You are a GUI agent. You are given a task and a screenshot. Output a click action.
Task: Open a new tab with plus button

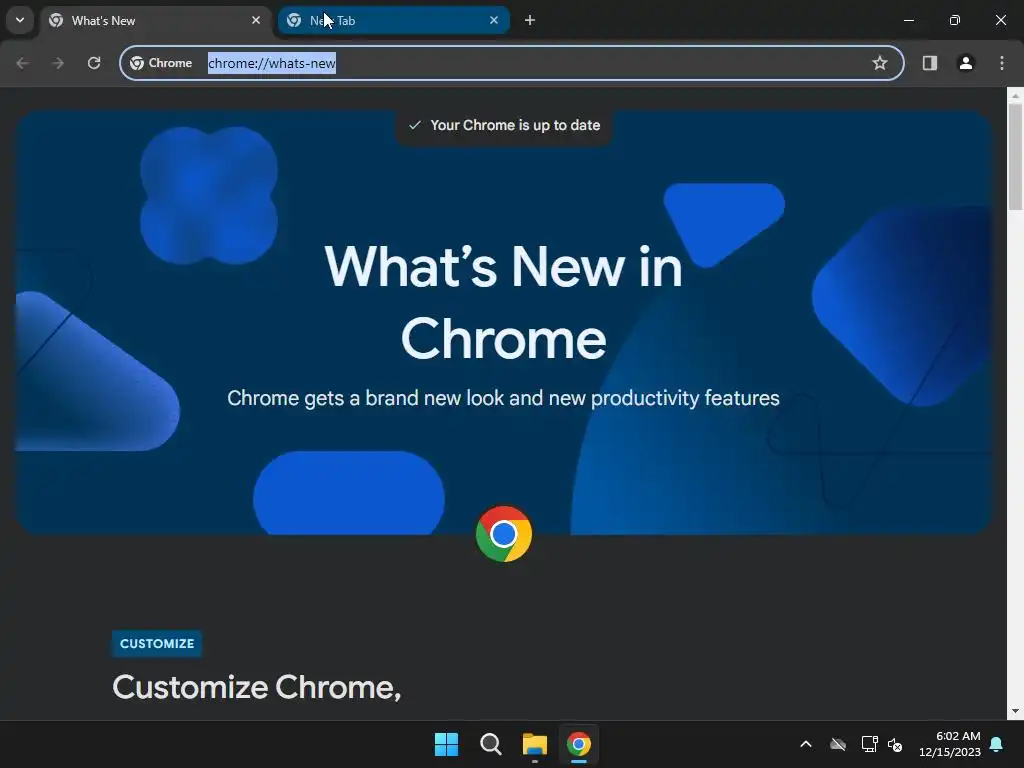530,20
